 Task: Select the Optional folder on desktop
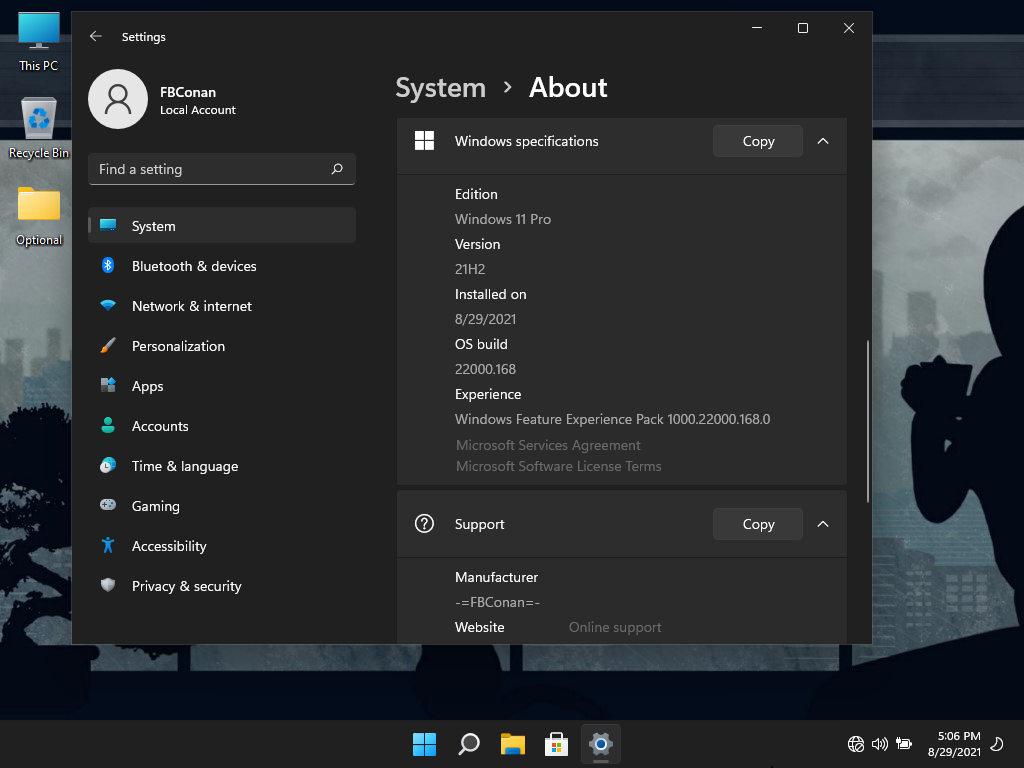coord(39,216)
